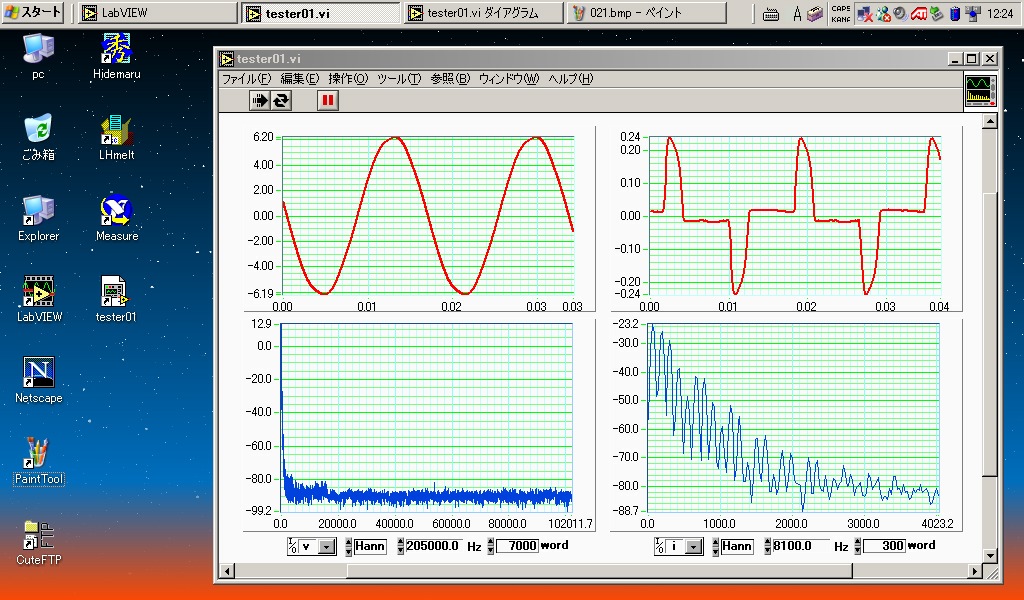Click the horizontal scrollbar at window bottom

(x=600, y=571)
